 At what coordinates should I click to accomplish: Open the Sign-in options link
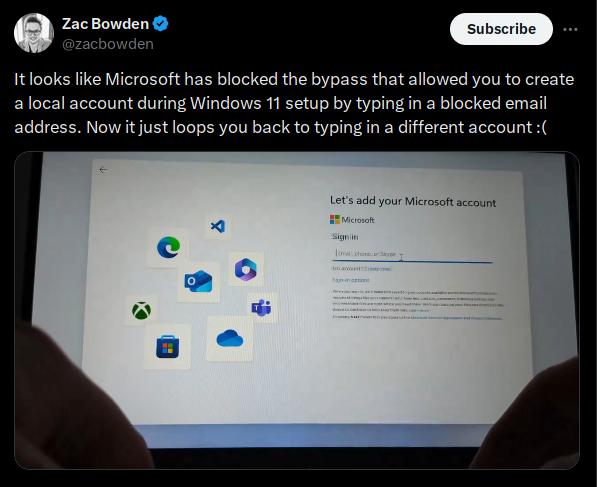351,280
